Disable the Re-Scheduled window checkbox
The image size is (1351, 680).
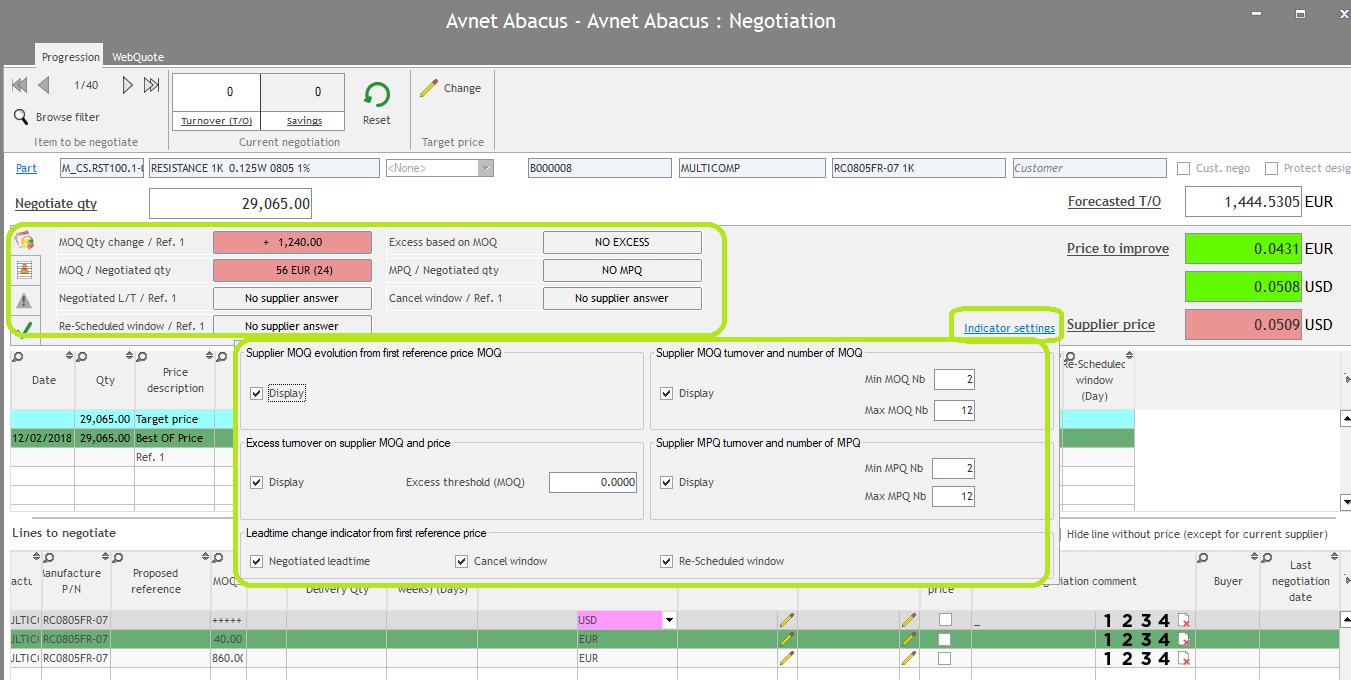667,561
